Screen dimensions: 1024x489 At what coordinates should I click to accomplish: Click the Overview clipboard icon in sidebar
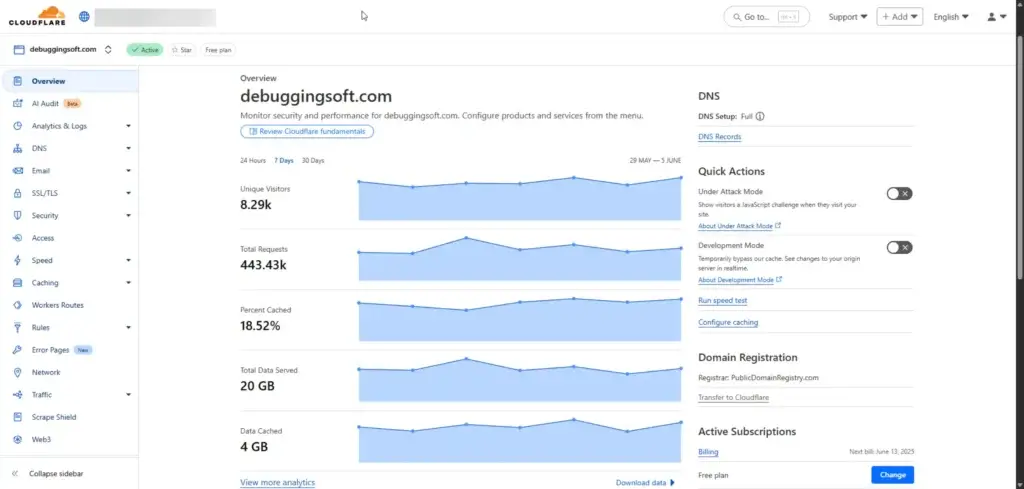(18, 82)
